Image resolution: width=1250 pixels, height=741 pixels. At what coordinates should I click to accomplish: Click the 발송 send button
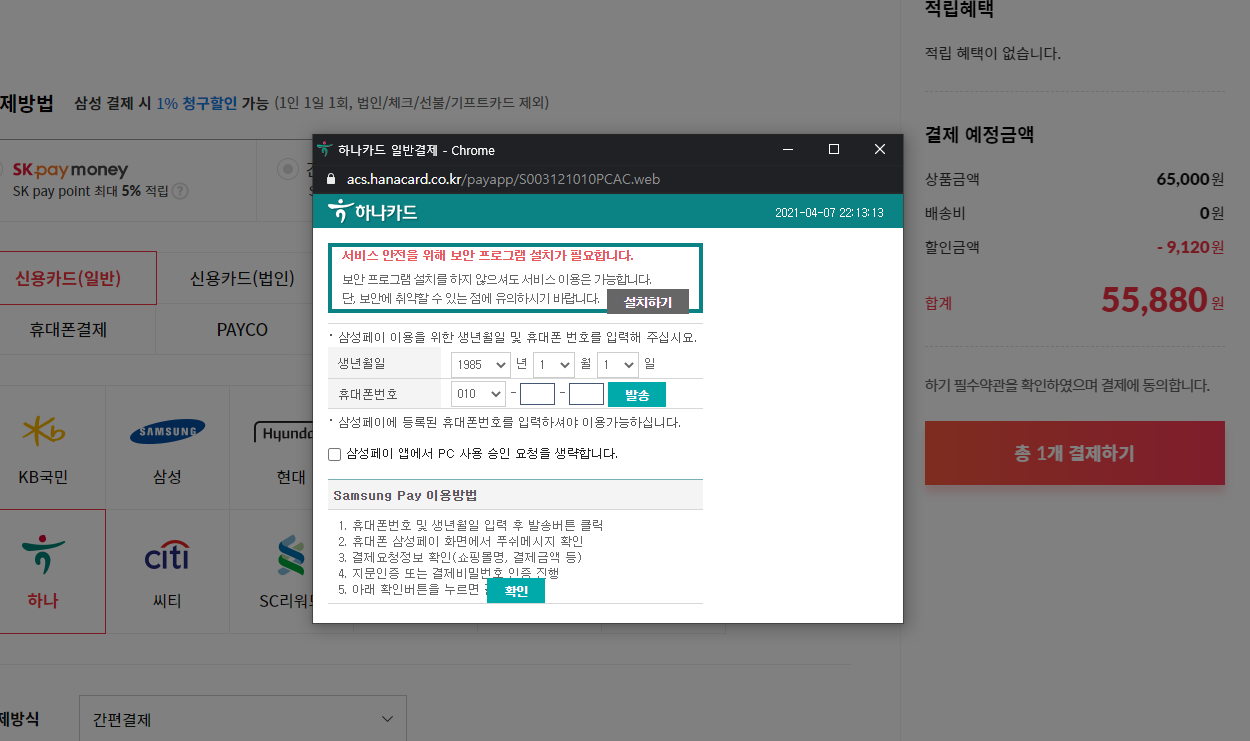(x=637, y=395)
